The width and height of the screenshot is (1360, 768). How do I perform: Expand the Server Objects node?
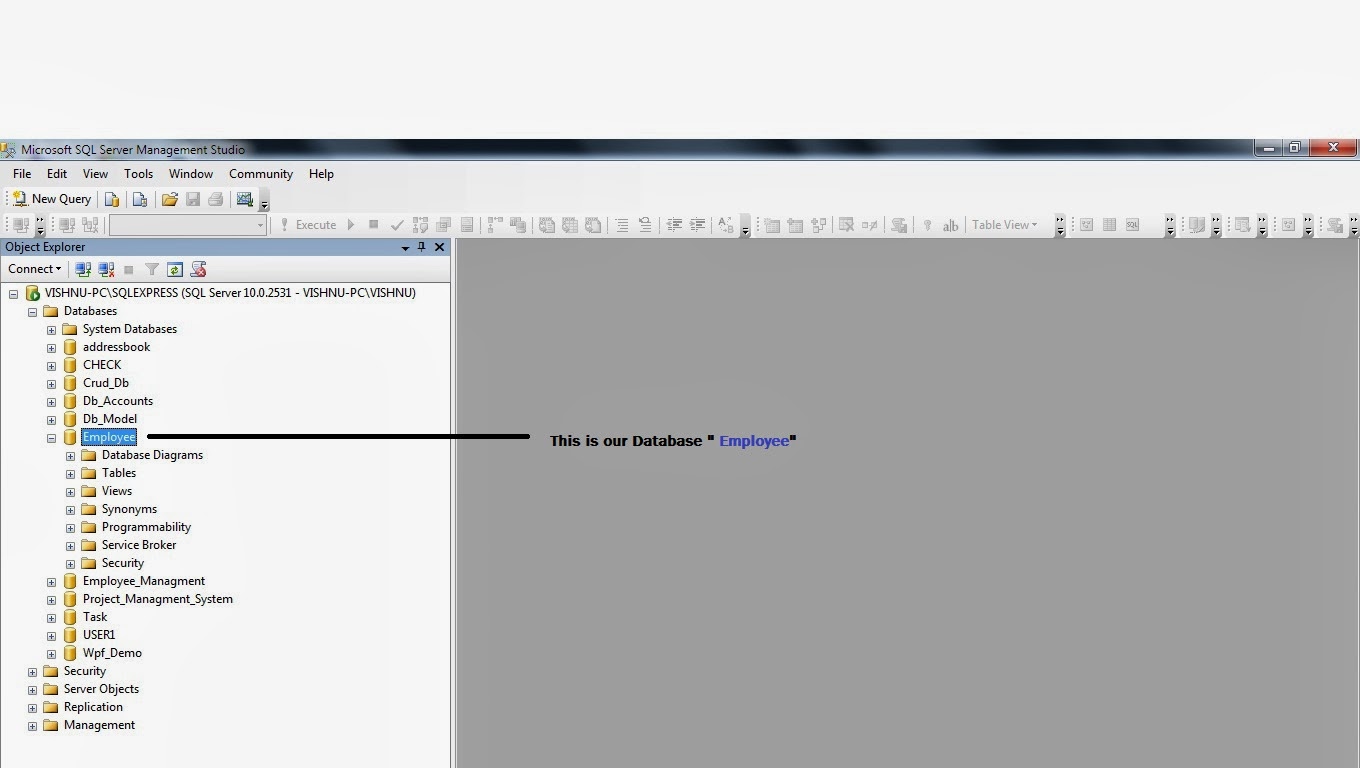[x=32, y=690]
